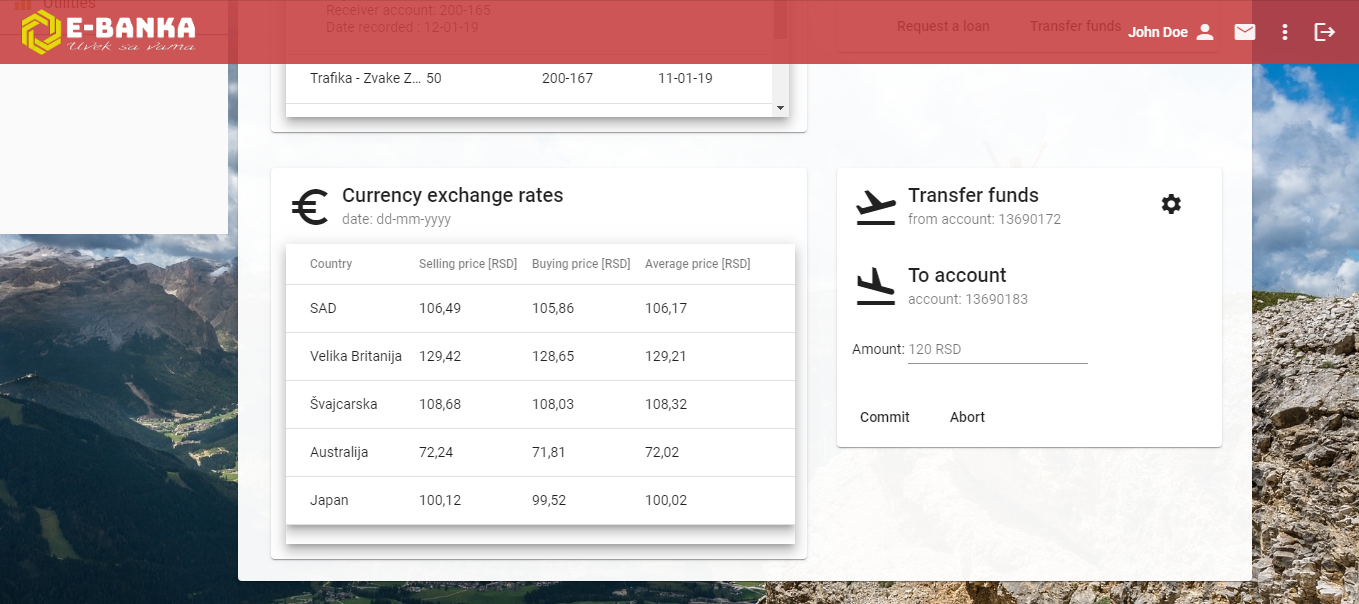1359x604 pixels.
Task: Click John Doe username text
Action: pyautogui.click(x=1158, y=32)
